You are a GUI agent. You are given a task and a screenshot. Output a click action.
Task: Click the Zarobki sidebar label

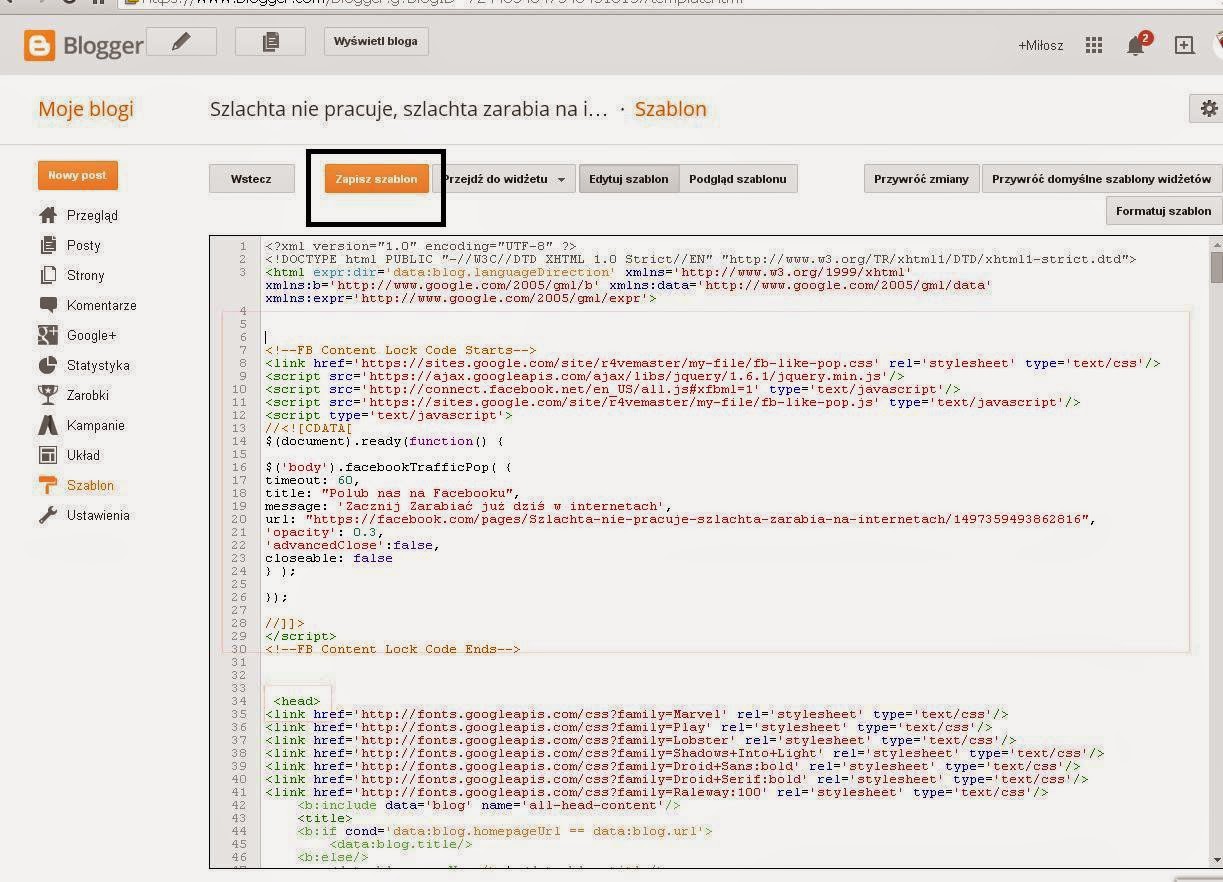point(88,395)
